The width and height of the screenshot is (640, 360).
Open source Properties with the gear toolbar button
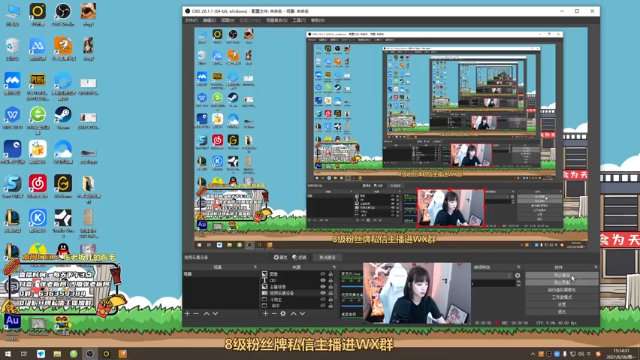coord(280,257)
